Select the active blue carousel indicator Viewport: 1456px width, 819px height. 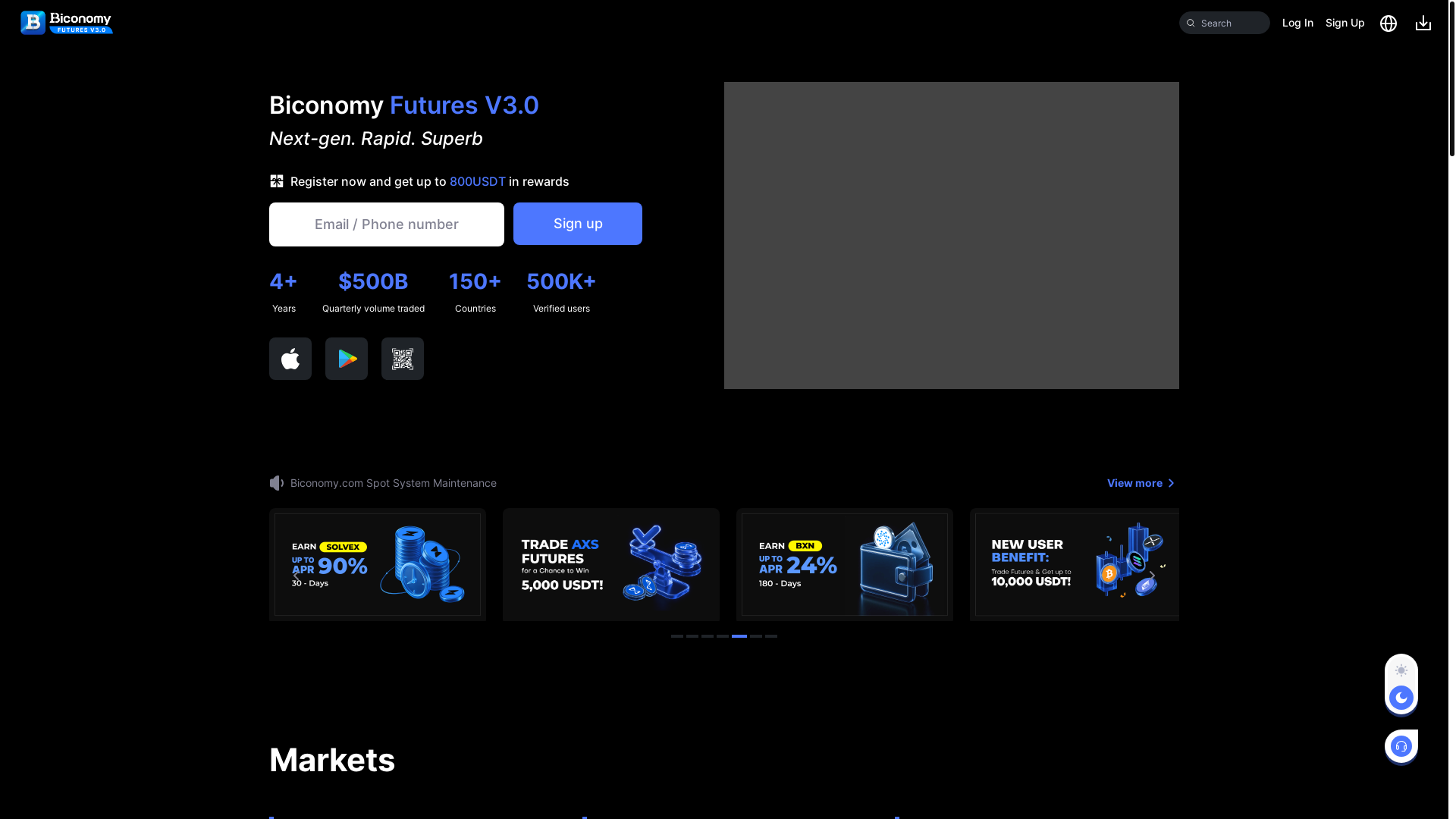click(x=739, y=636)
